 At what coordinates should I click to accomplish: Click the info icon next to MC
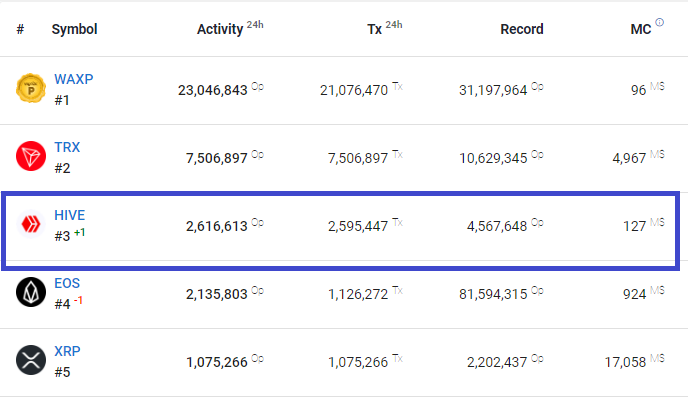coord(659,22)
